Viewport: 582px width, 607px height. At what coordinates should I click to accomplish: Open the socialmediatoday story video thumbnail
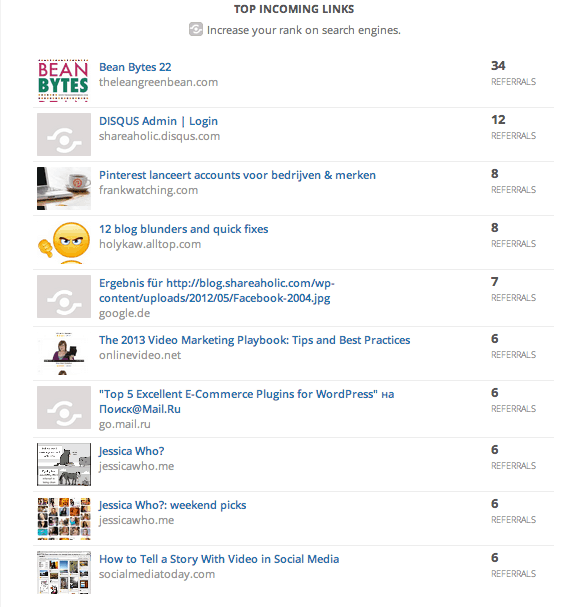point(64,573)
